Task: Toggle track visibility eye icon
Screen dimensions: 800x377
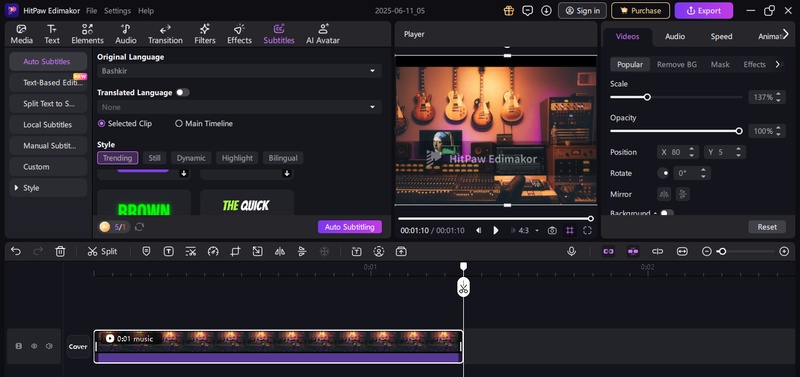Action: (34, 346)
